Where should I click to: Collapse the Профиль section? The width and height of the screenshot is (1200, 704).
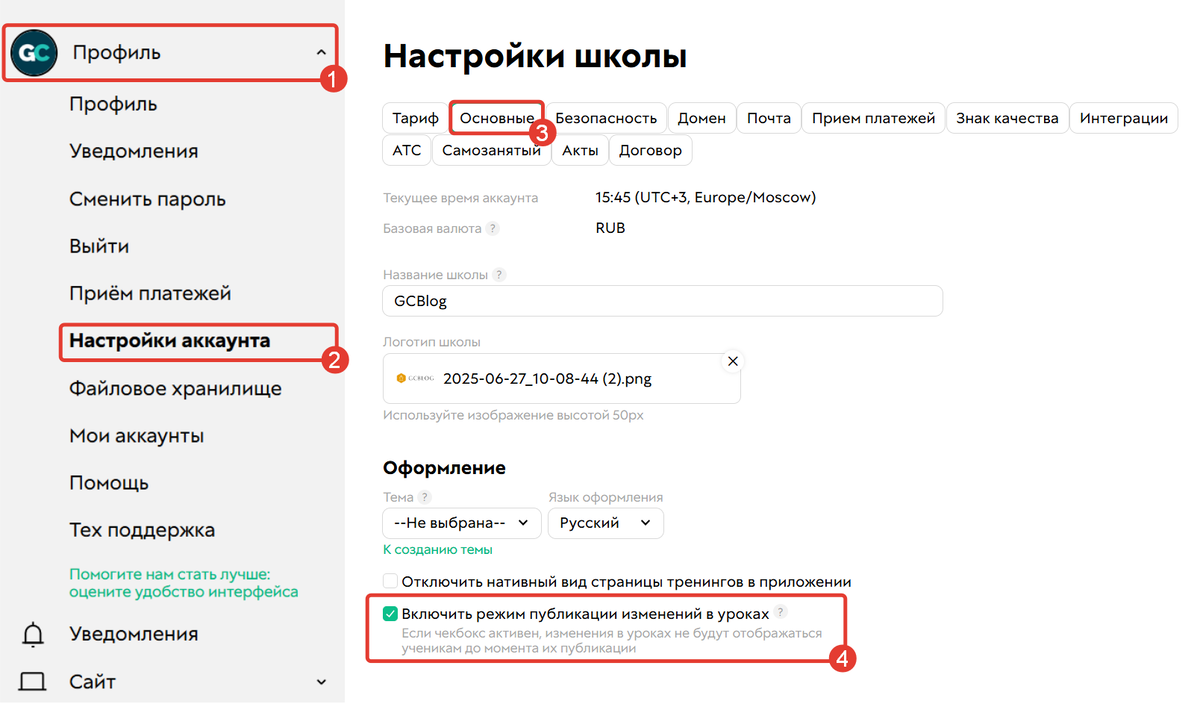click(320, 52)
